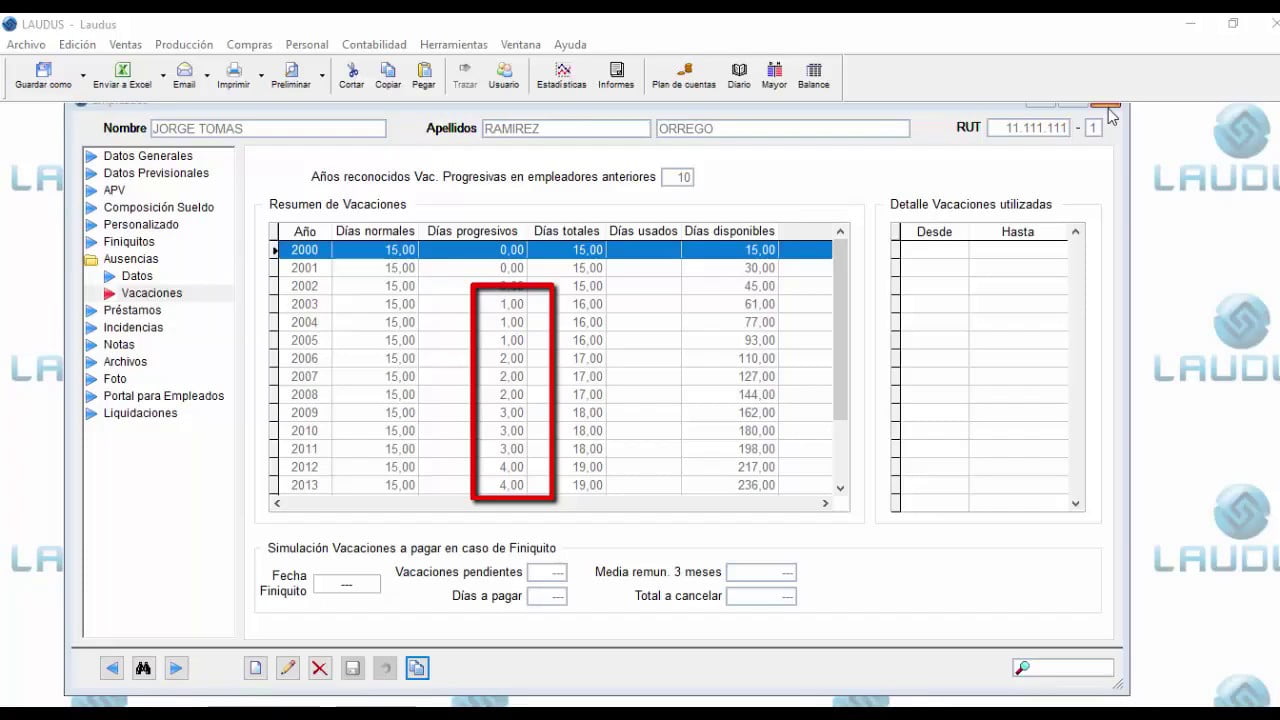Screen dimensions: 1280x720
Task: Open the Imprimir dropdown arrow
Action: (x=261, y=75)
